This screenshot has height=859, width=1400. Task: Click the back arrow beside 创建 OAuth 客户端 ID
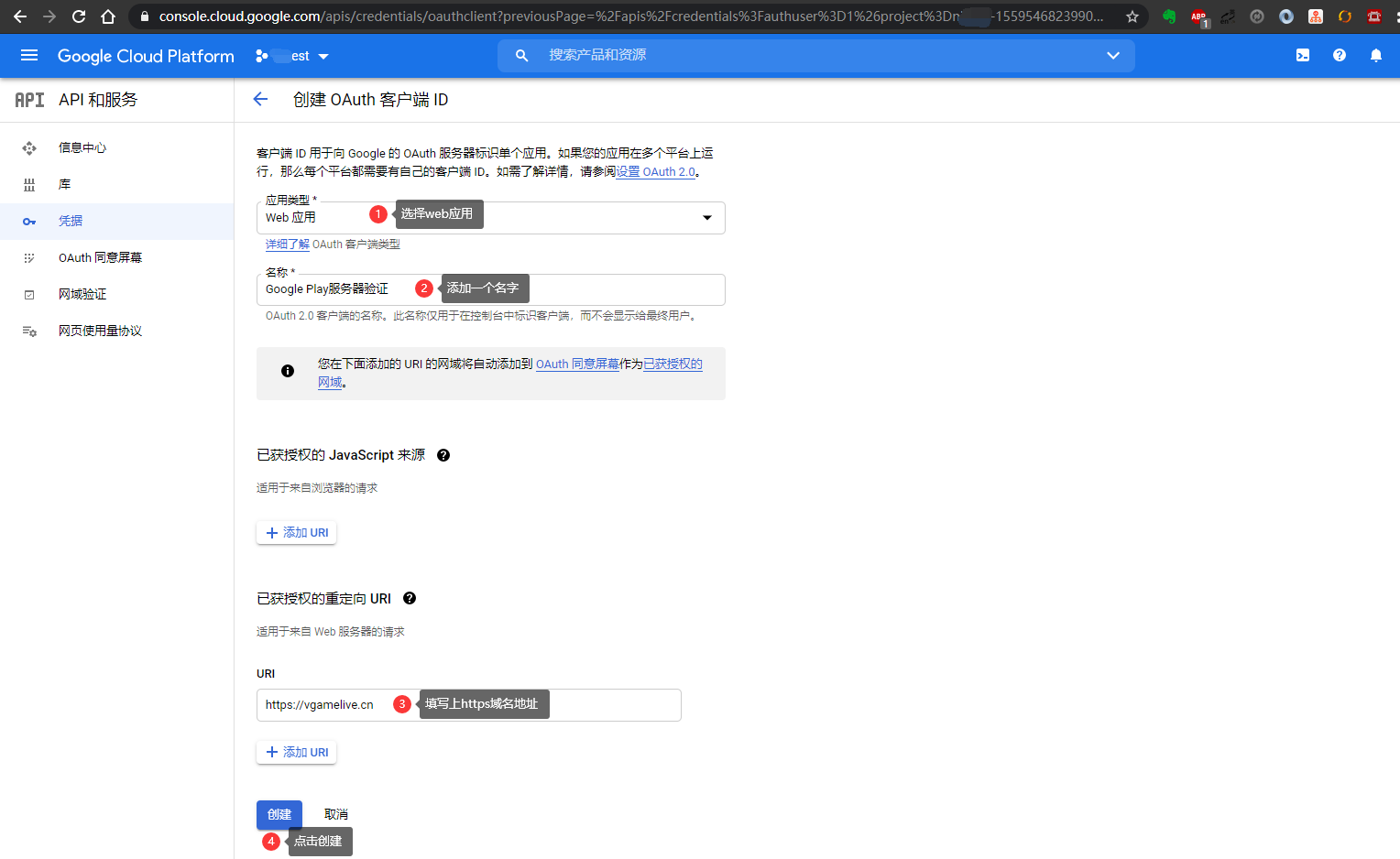click(x=260, y=100)
